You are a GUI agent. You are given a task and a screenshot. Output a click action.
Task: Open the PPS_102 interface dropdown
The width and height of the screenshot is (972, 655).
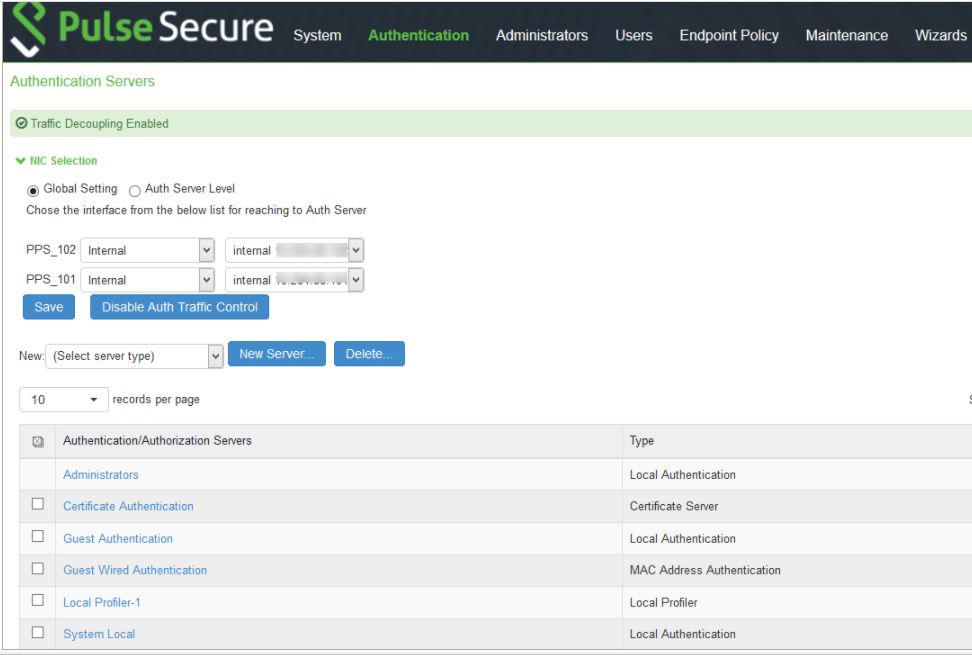click(x=205, y=250)
